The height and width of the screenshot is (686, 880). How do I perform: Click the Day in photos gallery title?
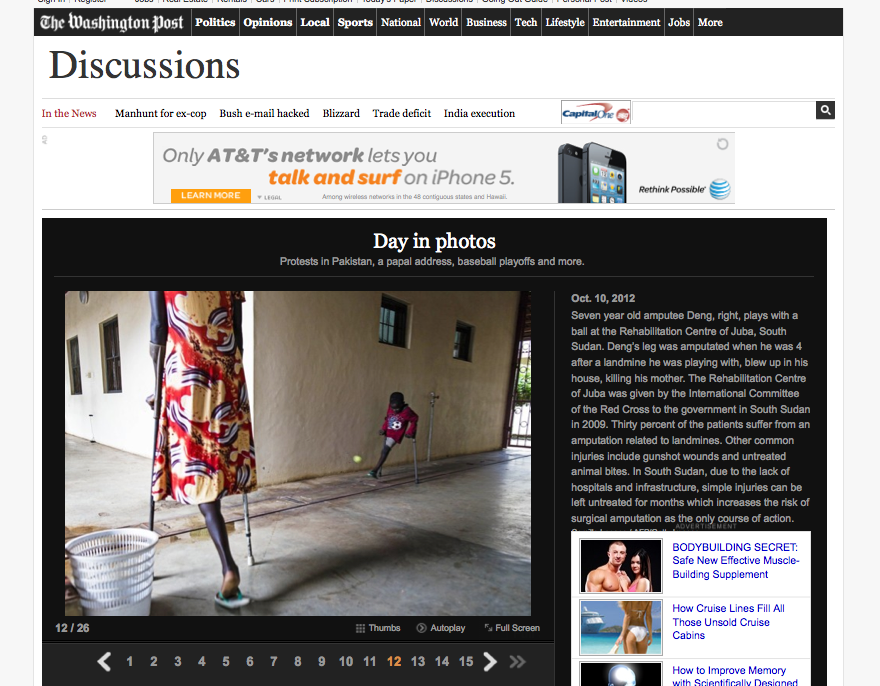click(x=434, y=241)
